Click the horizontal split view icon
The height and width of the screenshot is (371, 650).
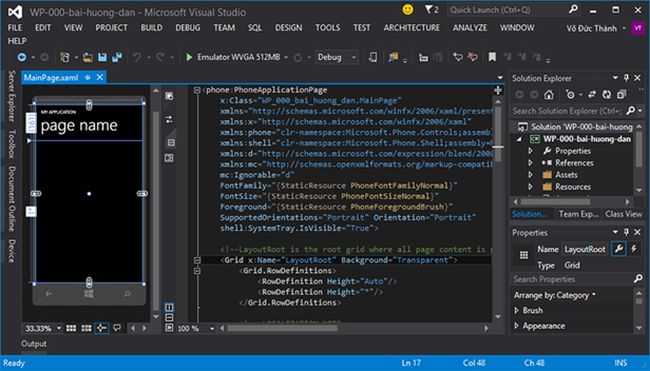[169, 318]
